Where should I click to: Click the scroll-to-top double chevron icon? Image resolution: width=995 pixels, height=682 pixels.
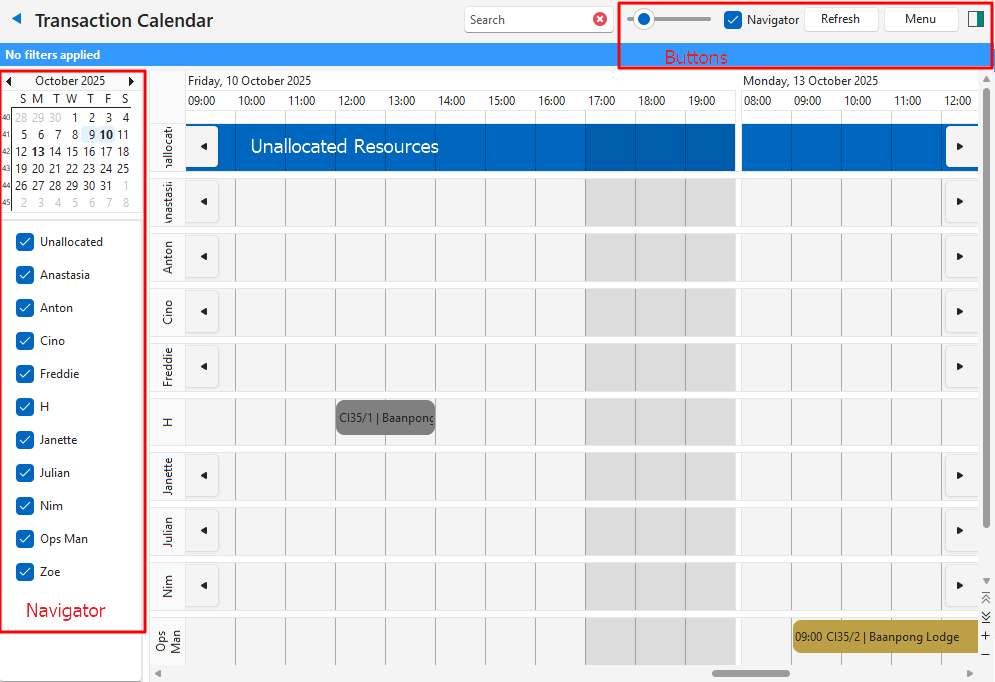click(986, 598)
